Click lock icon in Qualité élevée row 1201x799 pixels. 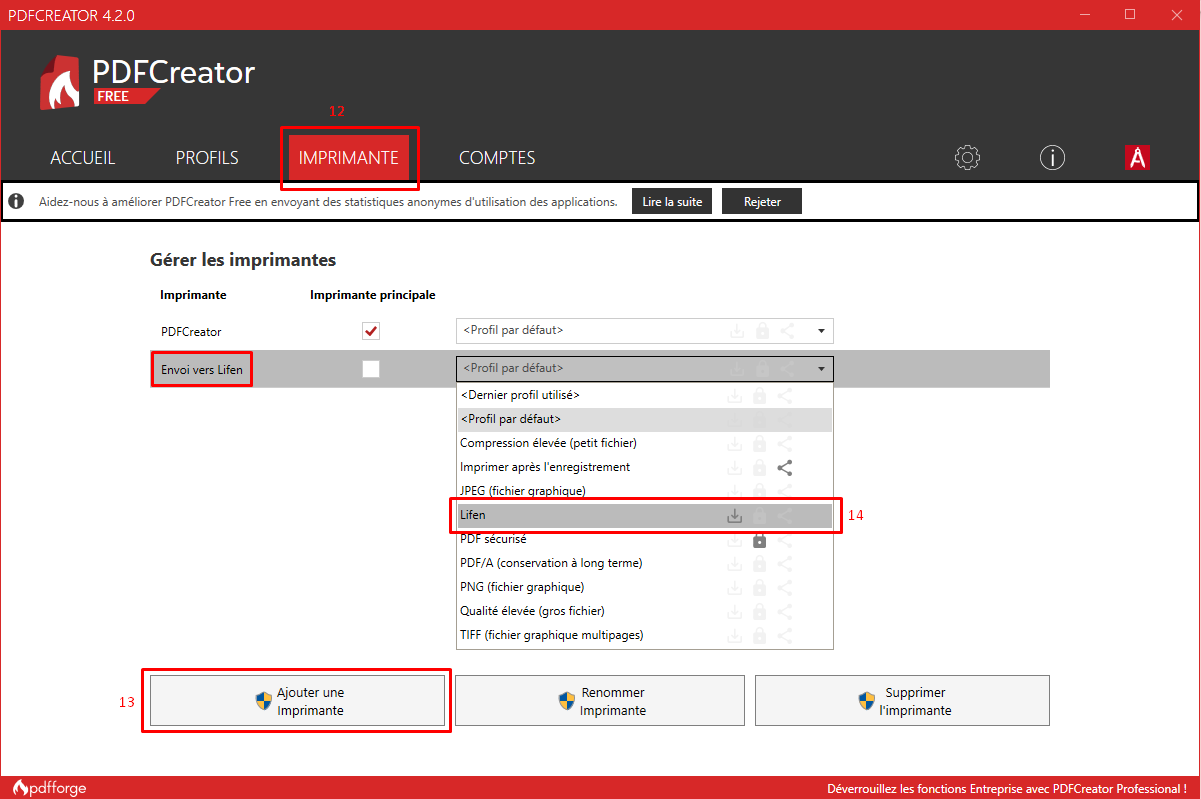click(x=760, y=611)
